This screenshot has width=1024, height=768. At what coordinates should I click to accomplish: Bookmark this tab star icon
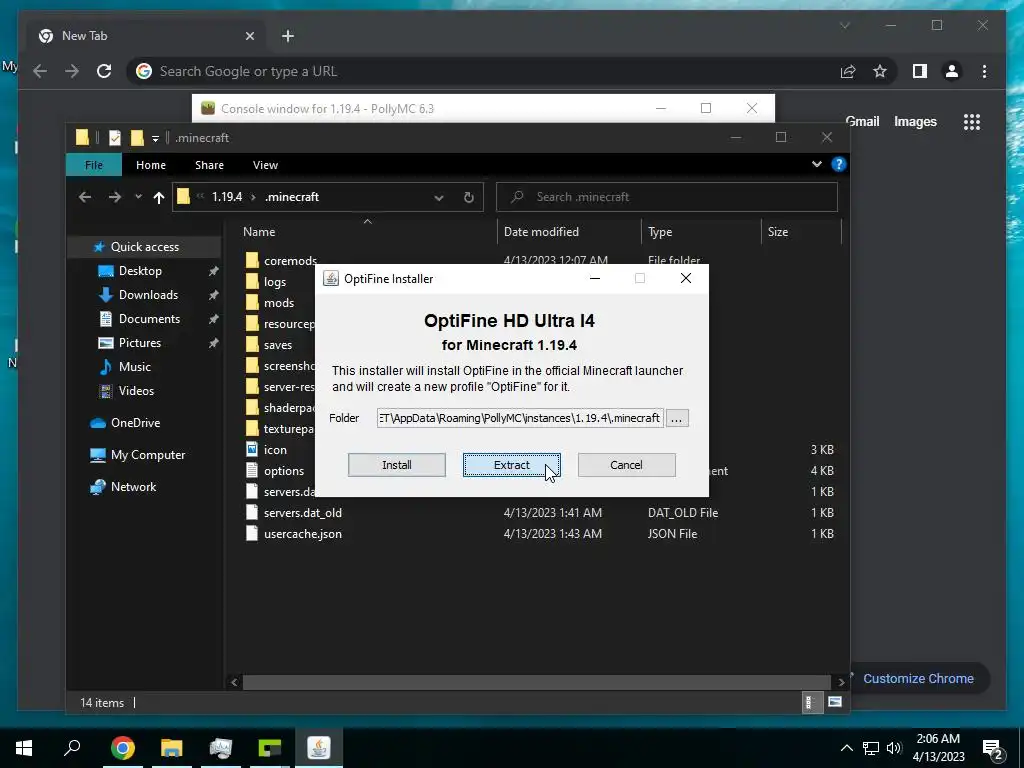click(x=880, y=71)
